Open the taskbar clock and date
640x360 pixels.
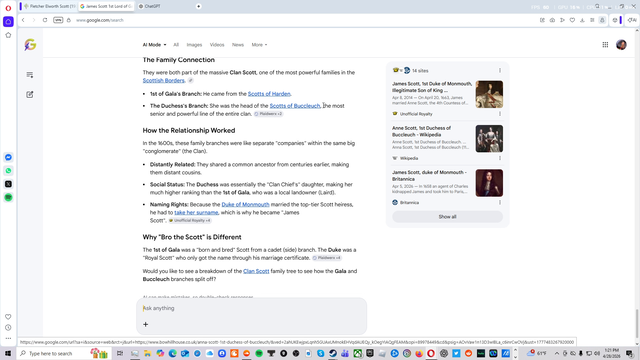coord(611,353)
